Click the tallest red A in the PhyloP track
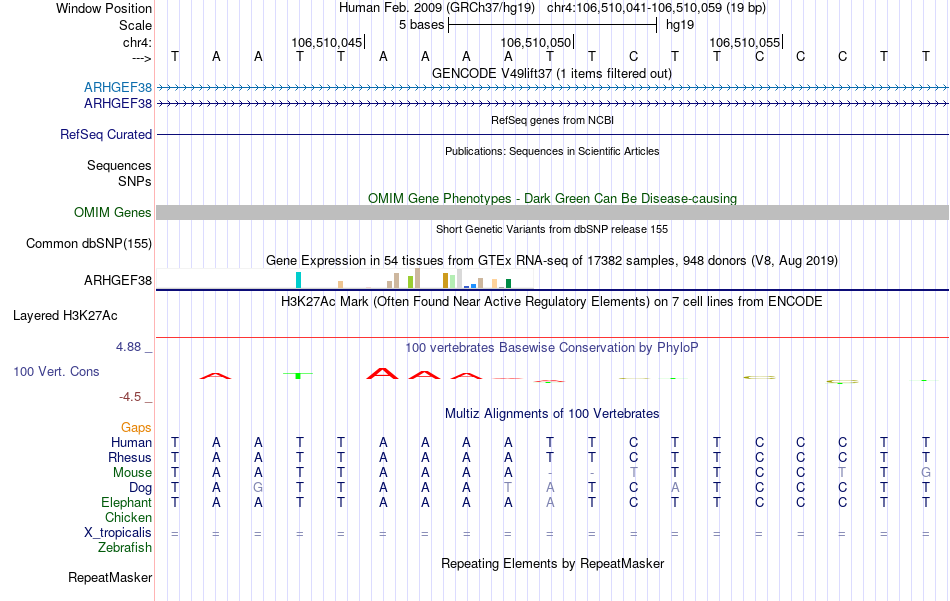This screenshot has height=601, width=950. (x=383, y=373)
